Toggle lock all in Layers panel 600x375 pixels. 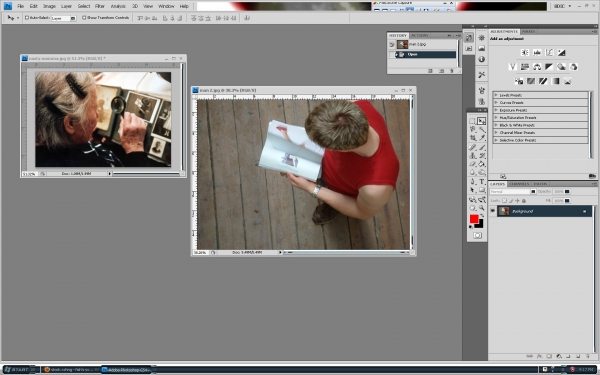[x=524, y=201]
